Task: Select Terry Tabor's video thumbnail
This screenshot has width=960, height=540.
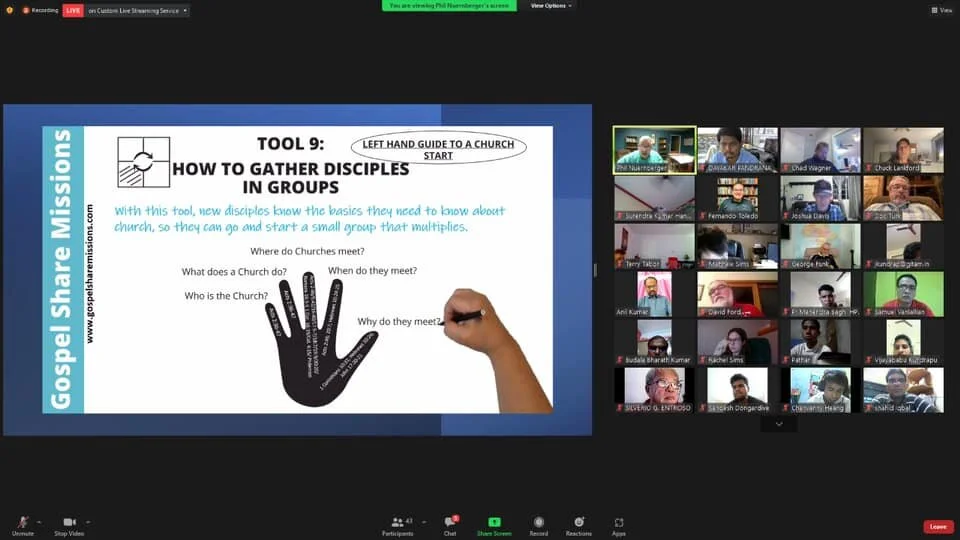Action: coord(654,246)
